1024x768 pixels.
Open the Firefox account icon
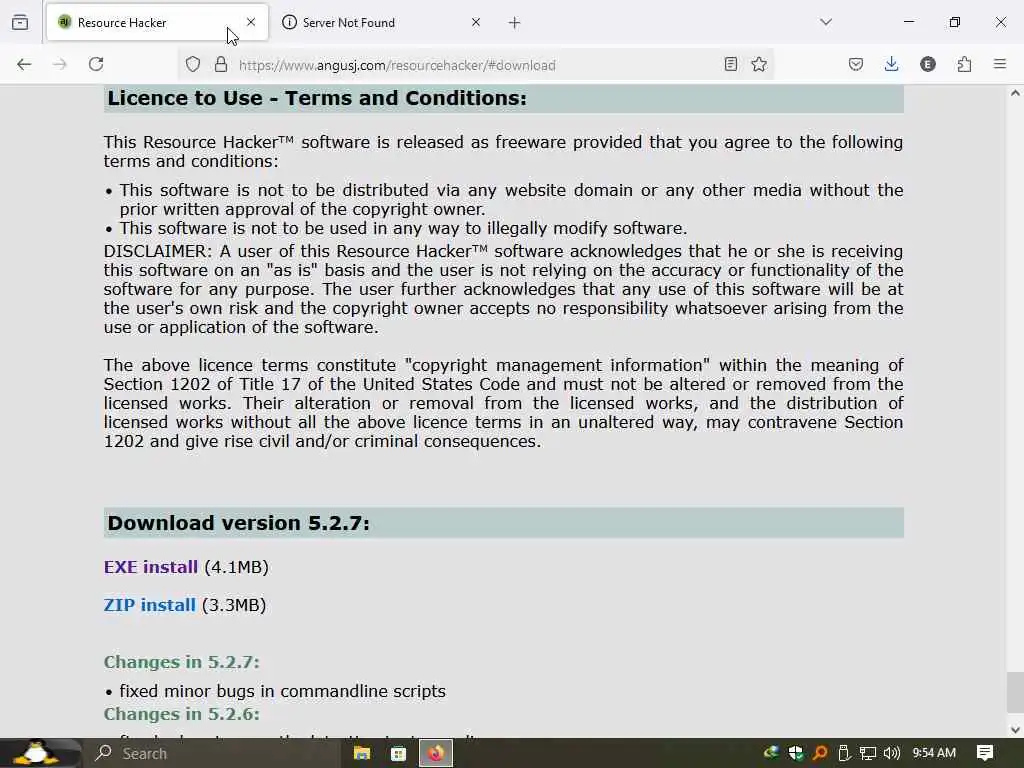coord(928,64)
